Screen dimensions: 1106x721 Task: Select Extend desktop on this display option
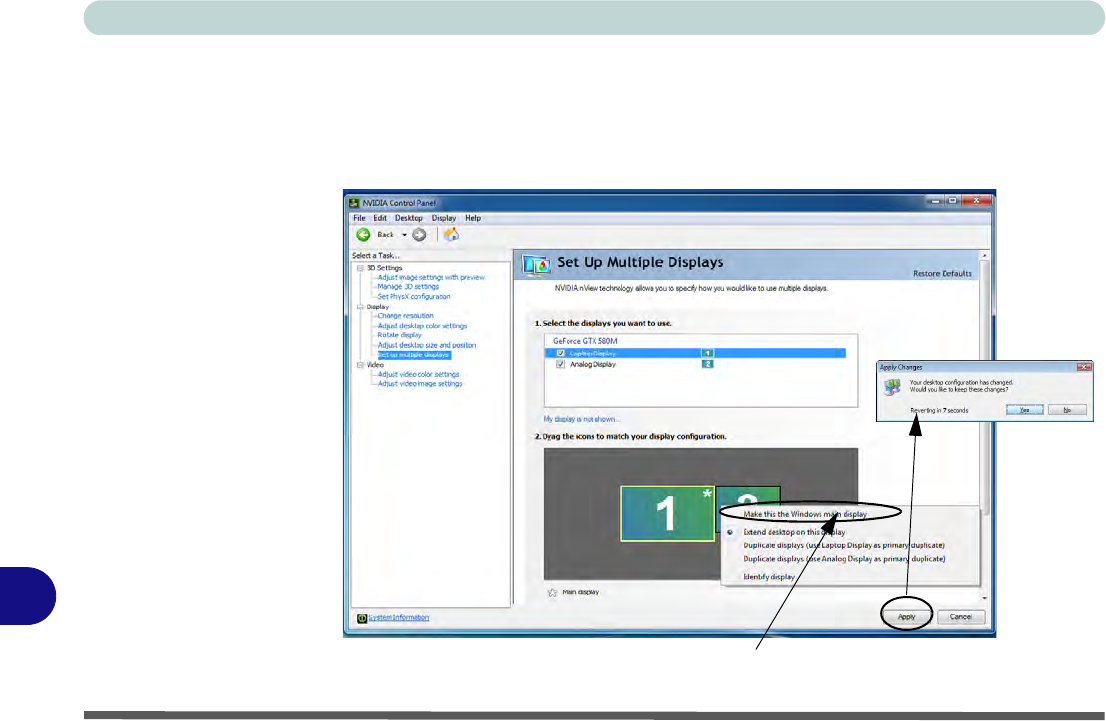point(794,532)
